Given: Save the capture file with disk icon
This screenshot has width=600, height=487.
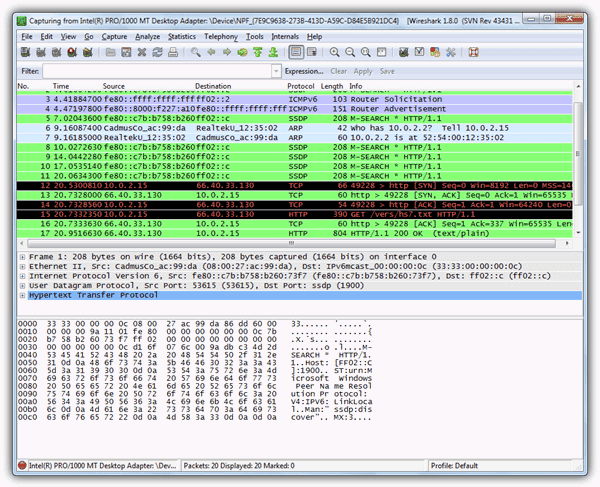Looking at the screenshot, I should click(126, 52).
